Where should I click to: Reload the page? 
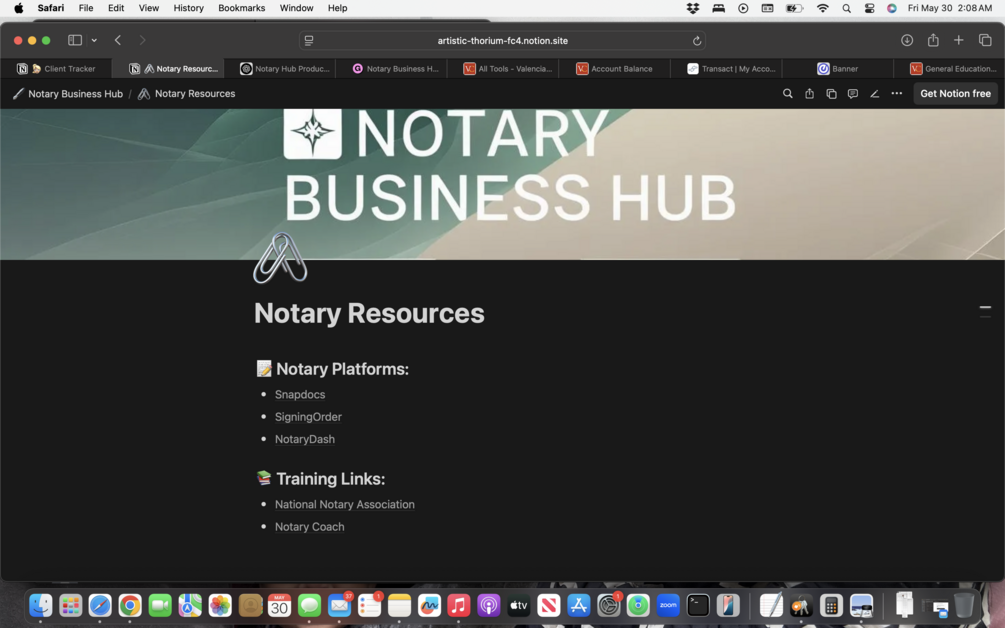[x=697, y=41]
